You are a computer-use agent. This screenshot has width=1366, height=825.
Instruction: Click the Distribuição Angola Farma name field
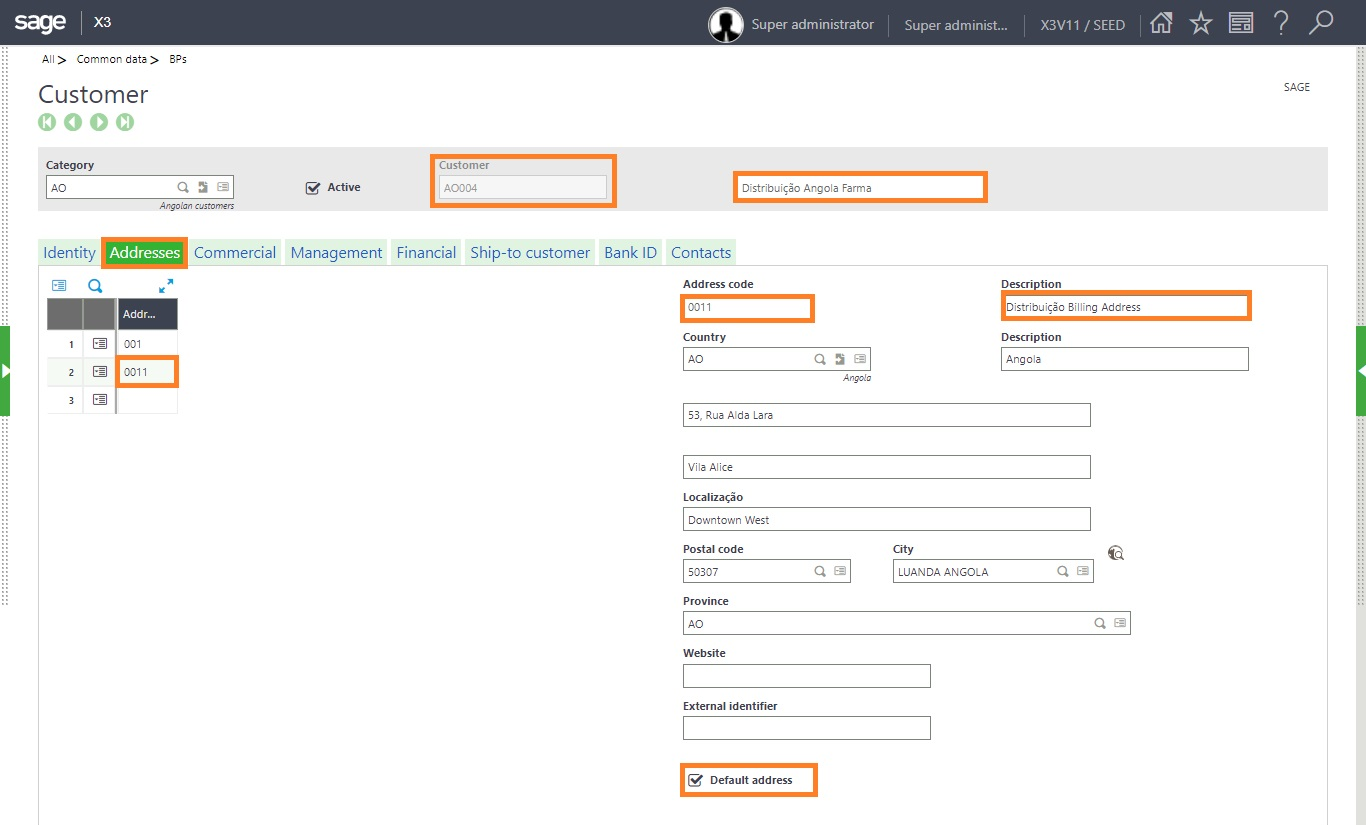(x=860, y=187)
